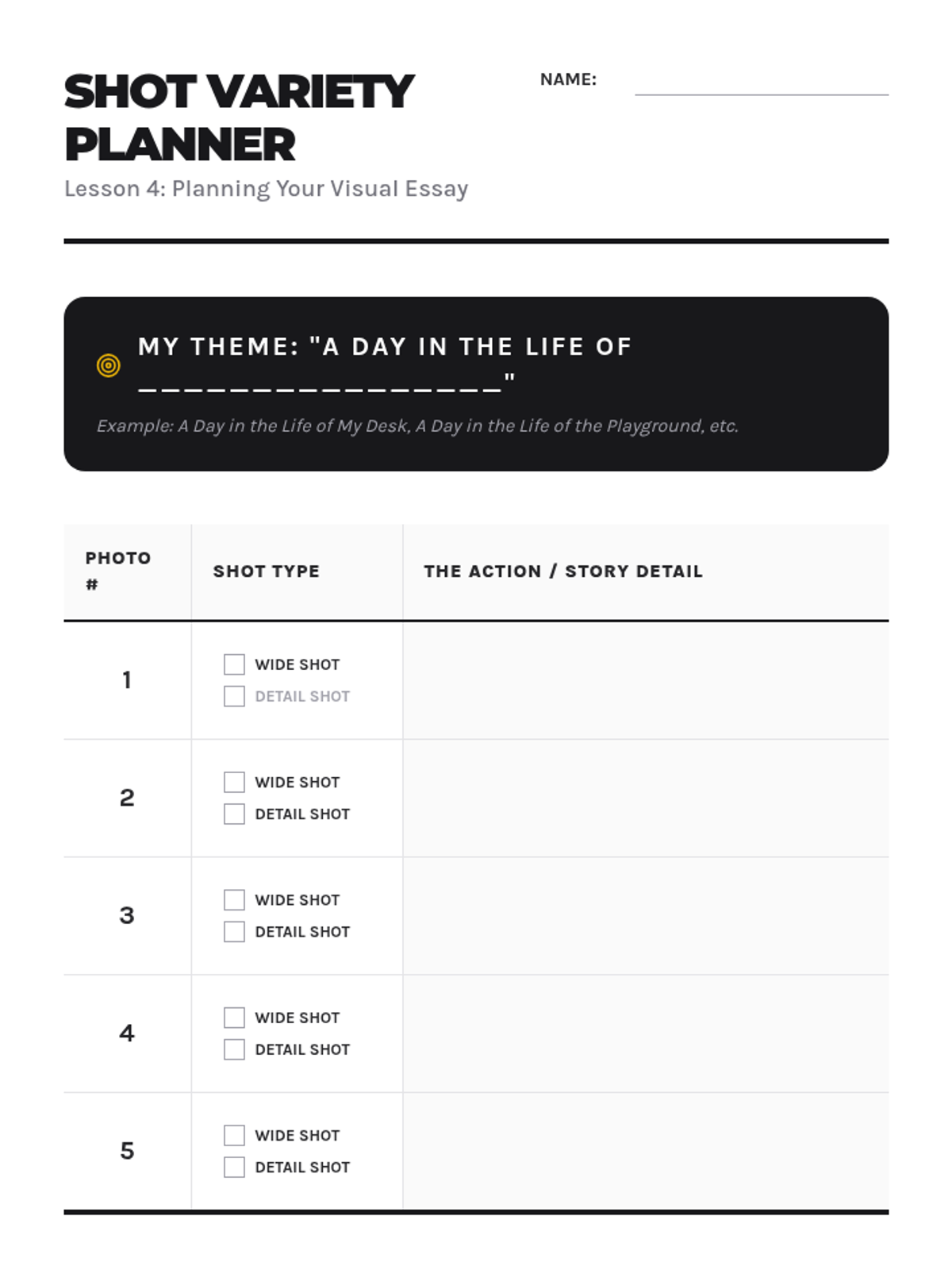The height and width of the screenshot is (1270, 952).
Task: Click the theme blank underscore line
Action: click(x=321, y=386)
